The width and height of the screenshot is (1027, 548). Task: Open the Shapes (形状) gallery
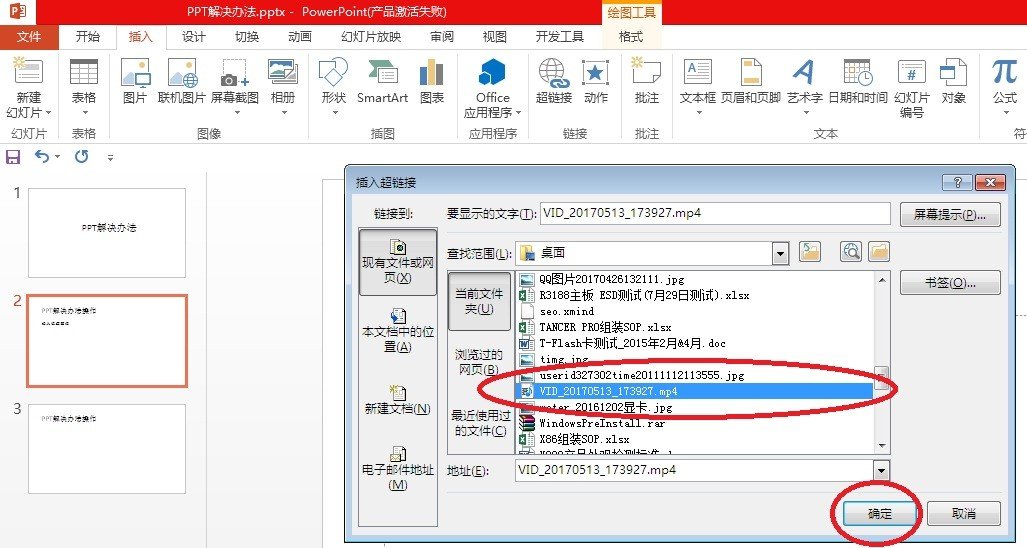[333, 86]
